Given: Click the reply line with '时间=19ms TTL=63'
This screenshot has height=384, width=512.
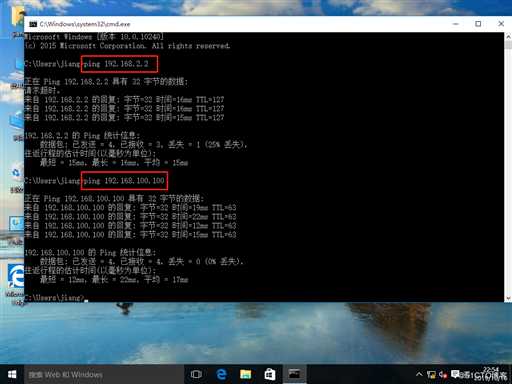Looking at the screenshot, I should 130,208.
